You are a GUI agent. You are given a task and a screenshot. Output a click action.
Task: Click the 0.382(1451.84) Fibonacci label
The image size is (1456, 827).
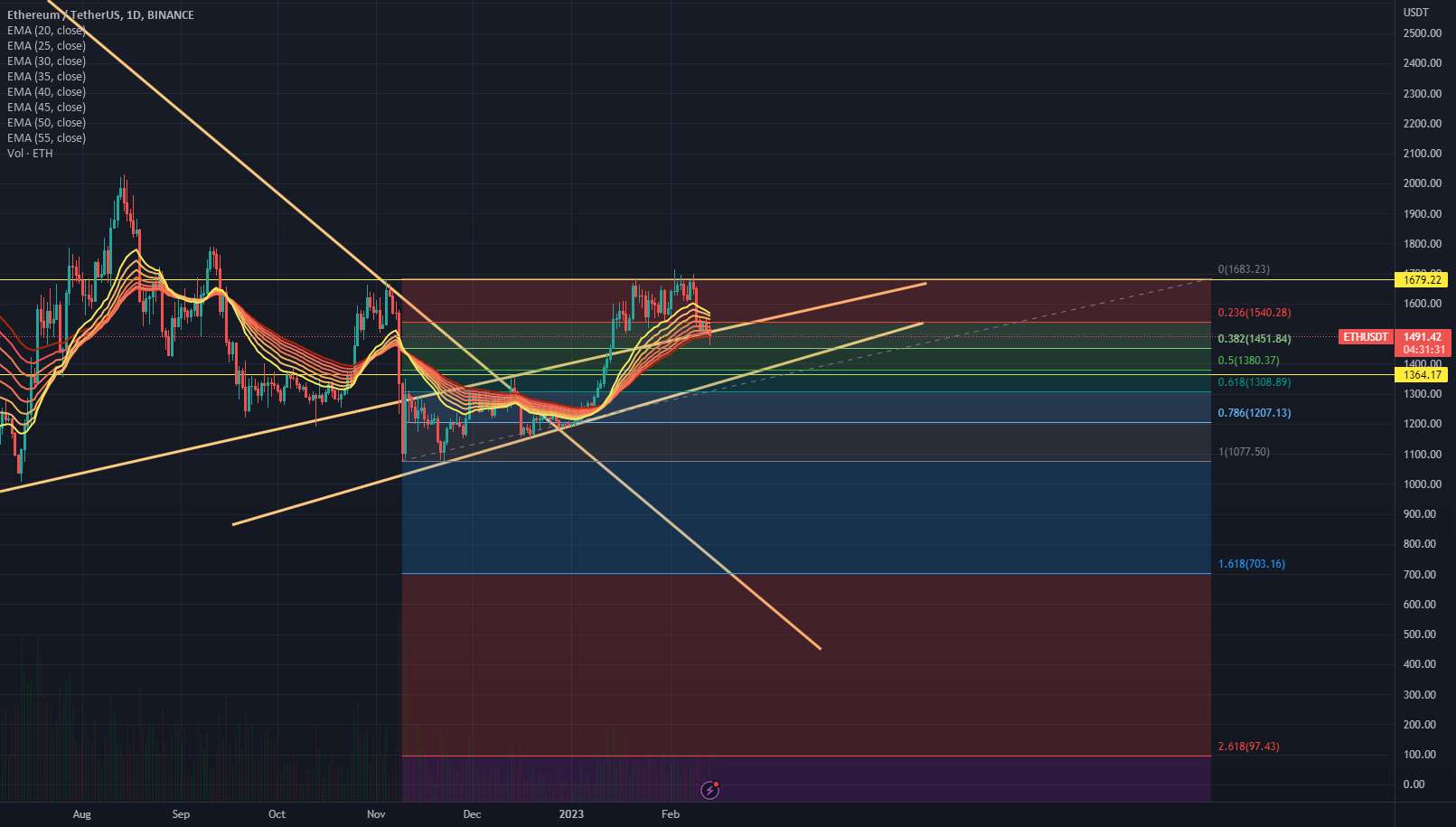pos(1254,339)
